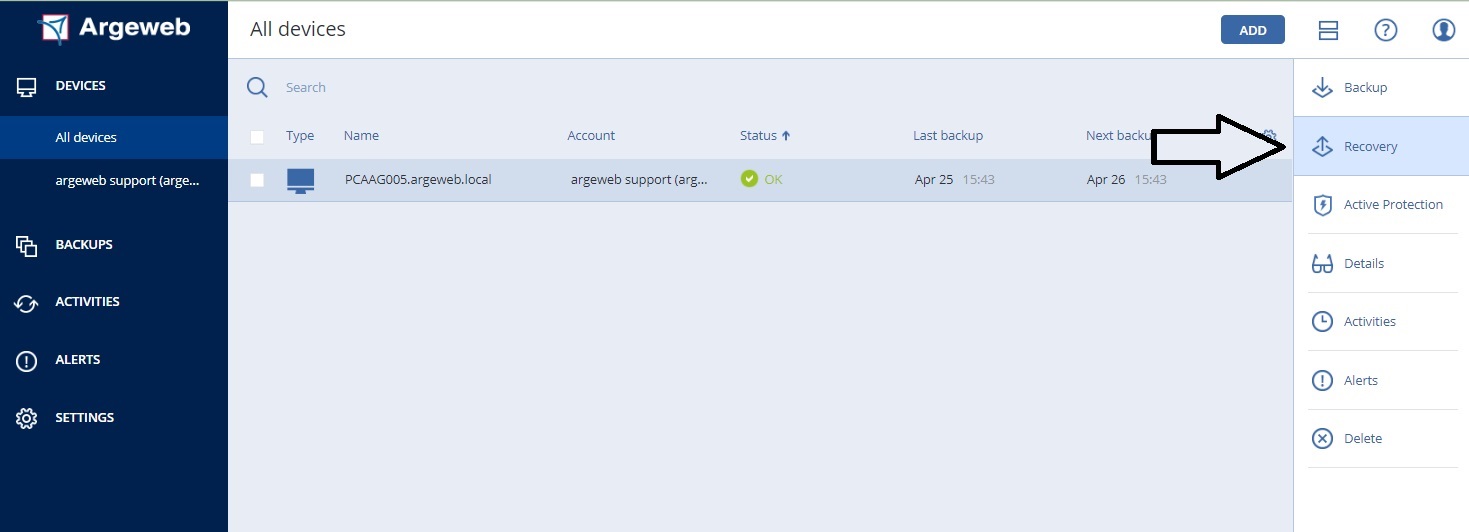Open the user account profile icon

[1443, 30]
